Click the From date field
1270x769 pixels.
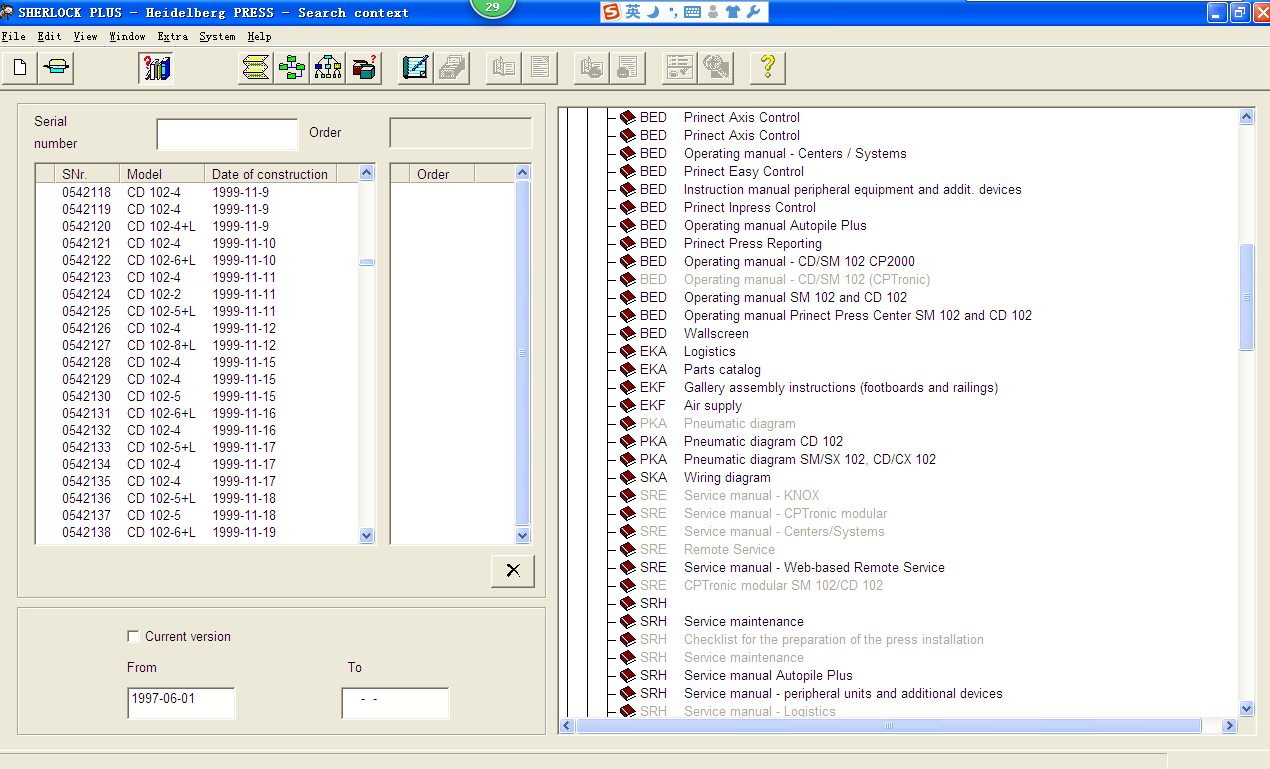pos(181,700)
